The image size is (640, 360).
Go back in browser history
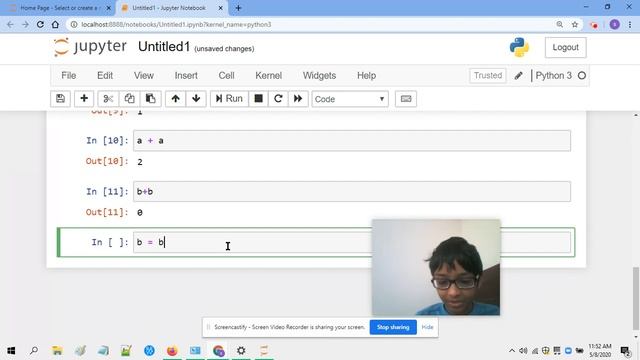pos(10,24)
